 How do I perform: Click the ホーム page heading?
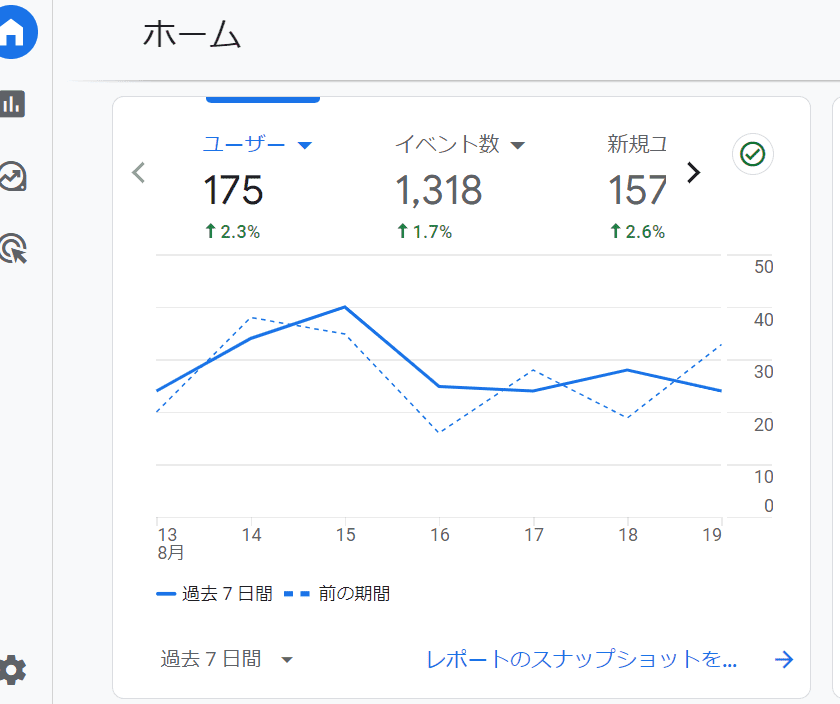192,35
